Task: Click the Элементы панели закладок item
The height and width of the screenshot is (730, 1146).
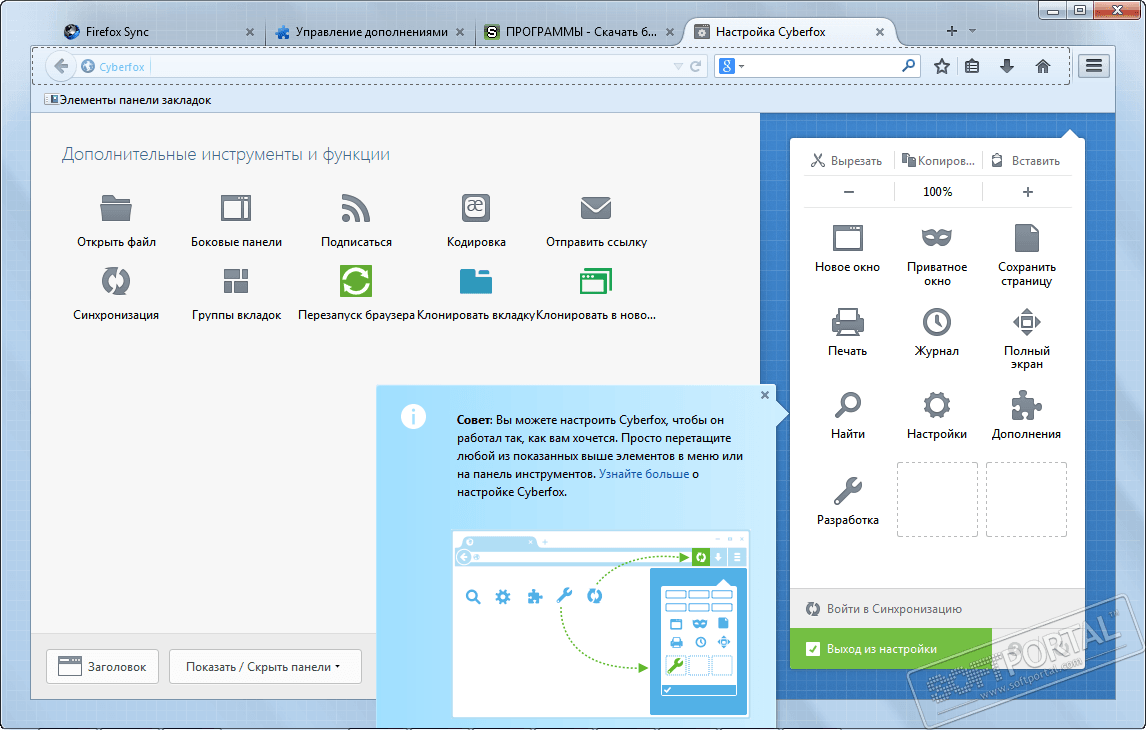Action: pos(129,100)
